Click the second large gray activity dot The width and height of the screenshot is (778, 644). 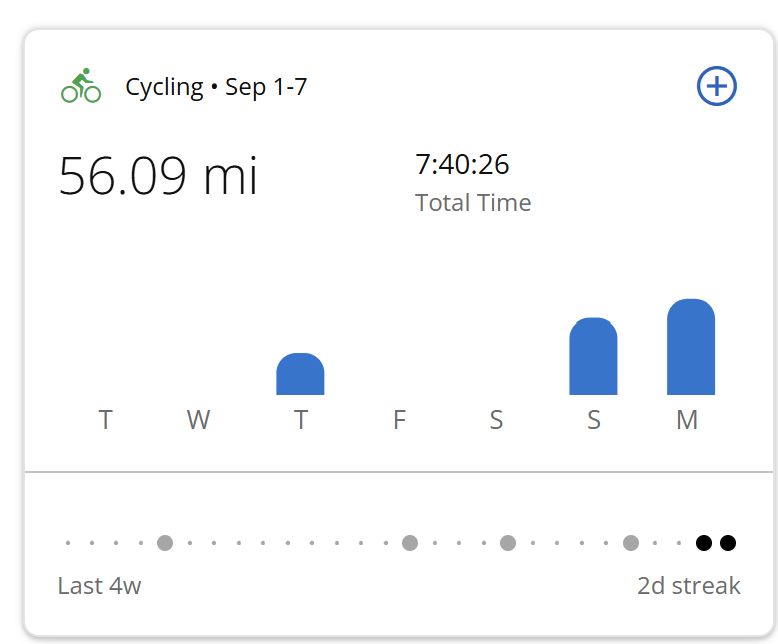pyautogui.click(x=410, y=543)
